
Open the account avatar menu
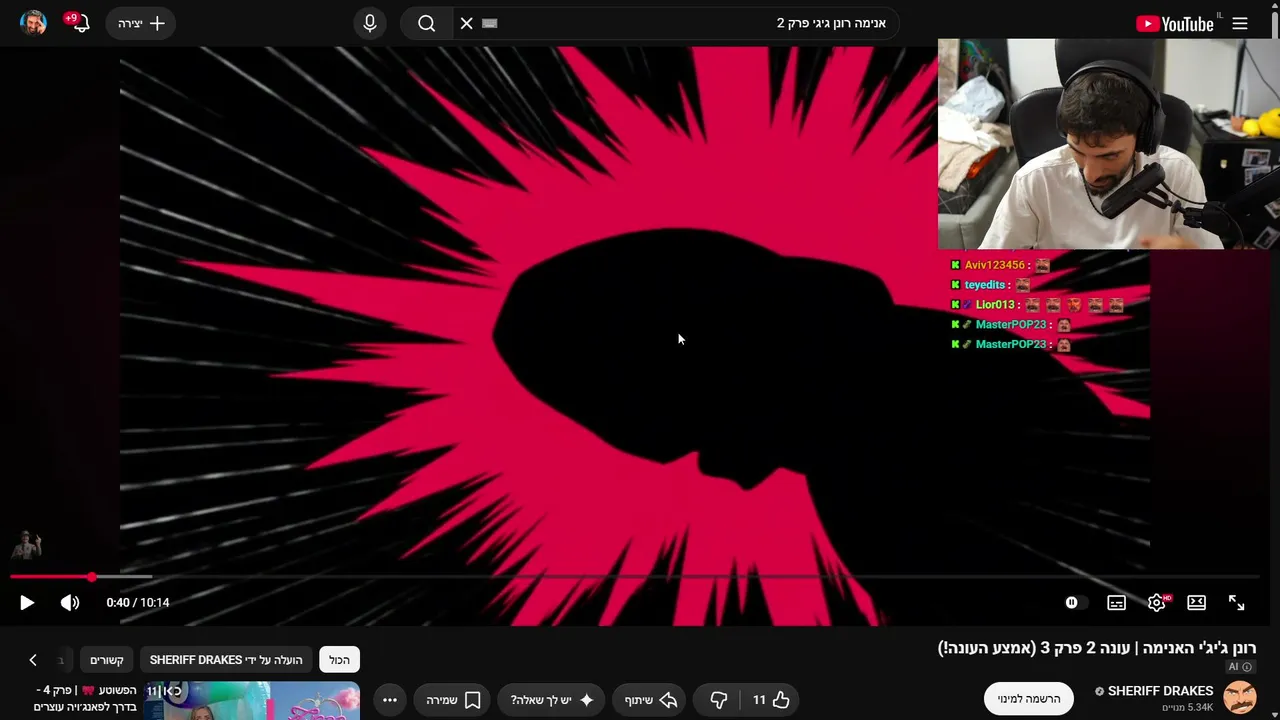(x=33, y=23)
